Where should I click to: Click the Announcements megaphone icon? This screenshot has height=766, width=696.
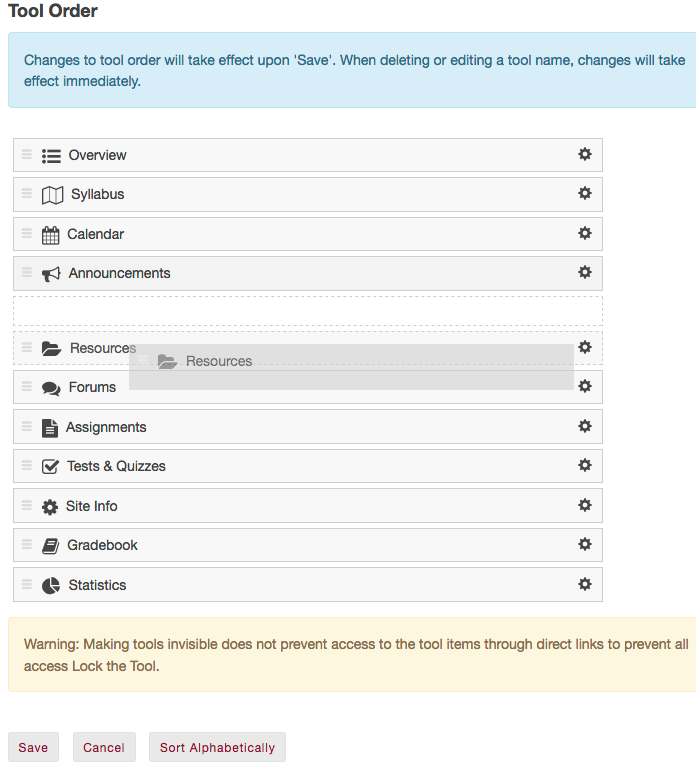click(51, 274)
